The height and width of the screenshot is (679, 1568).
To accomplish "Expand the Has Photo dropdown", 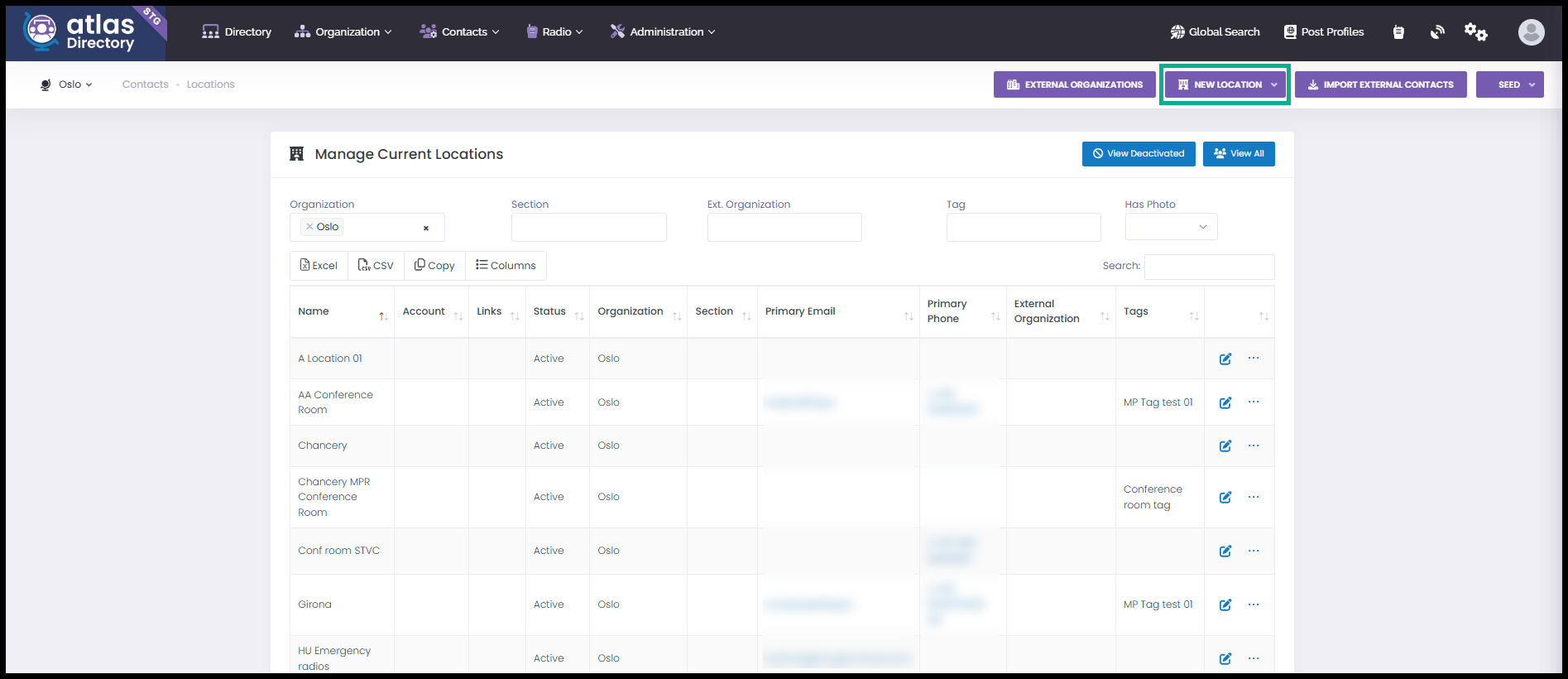I will pyautogui.click(x=1171, y=227).
